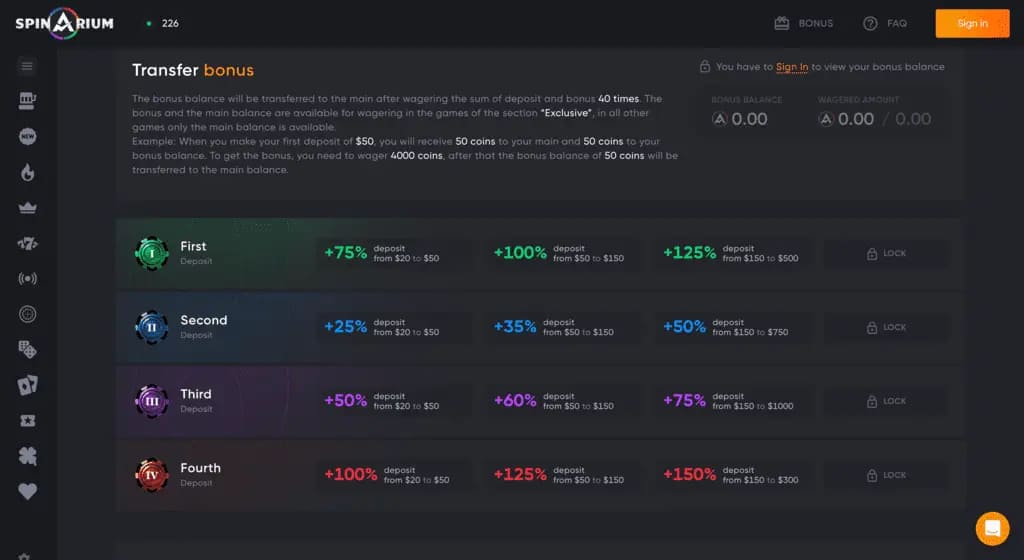Select the crown icon in the sidebar
The image size is (1024, 560).
click(x=27, y=208)
